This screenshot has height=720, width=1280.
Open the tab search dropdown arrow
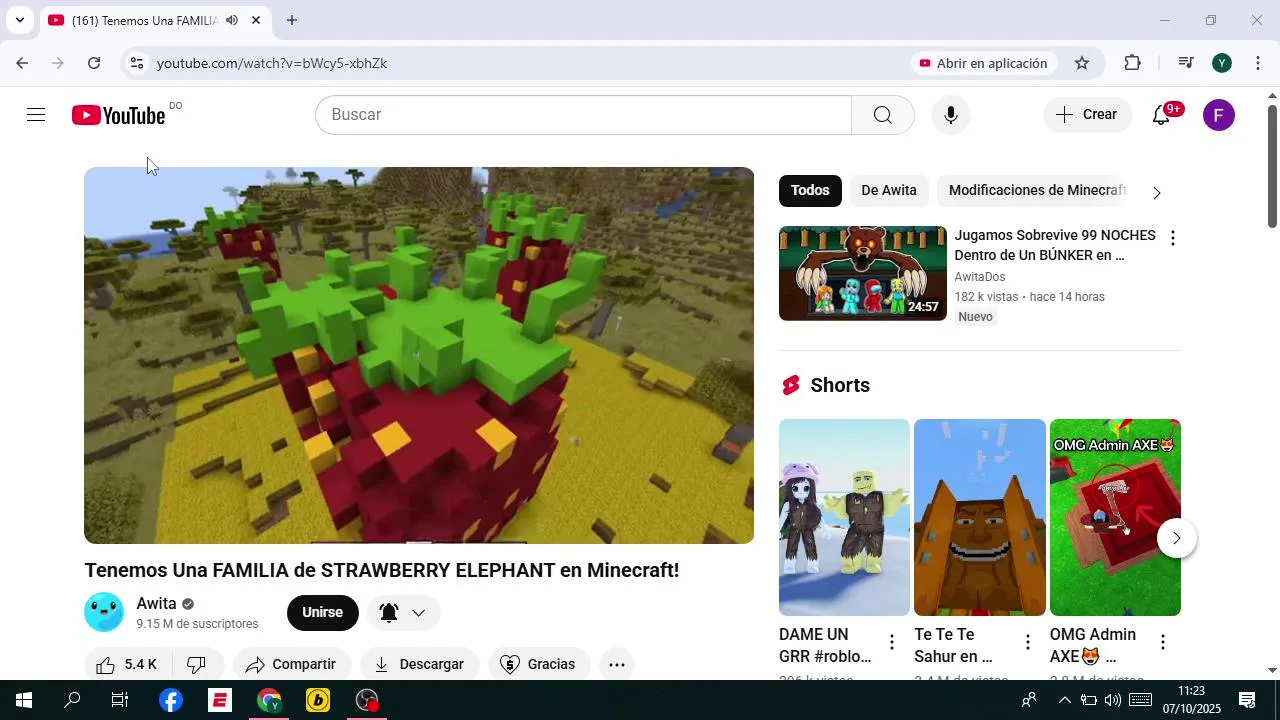coord(19,20)
